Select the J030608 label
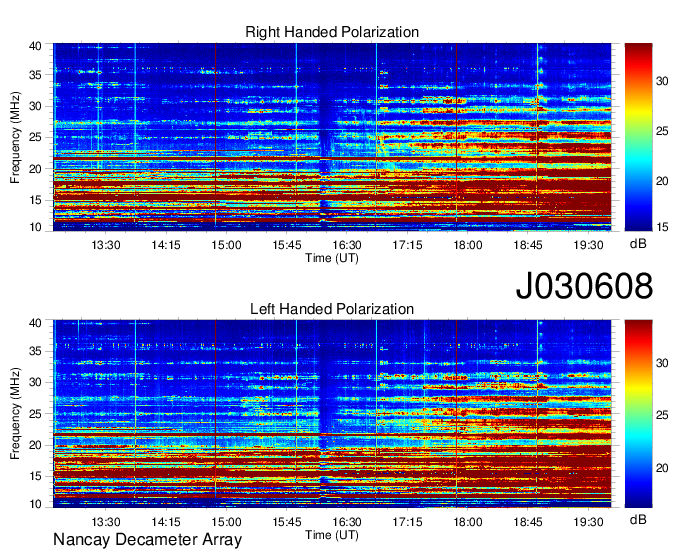Viewport: 680px width, 552px height. 584,286
